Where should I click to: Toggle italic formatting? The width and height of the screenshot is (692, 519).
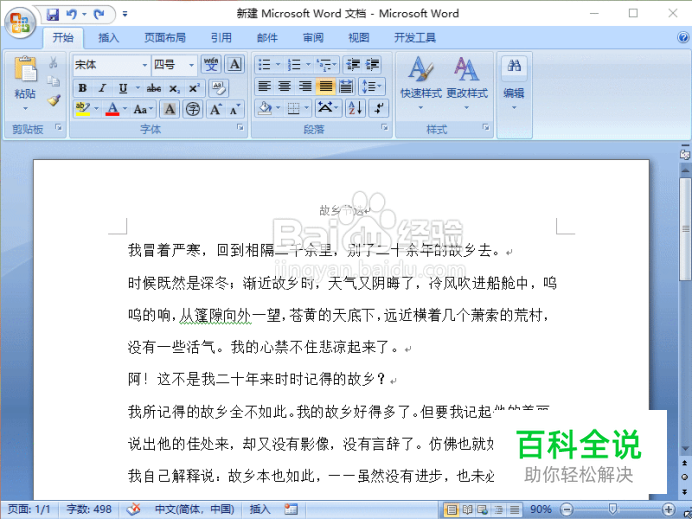click(x=102, y=88)
